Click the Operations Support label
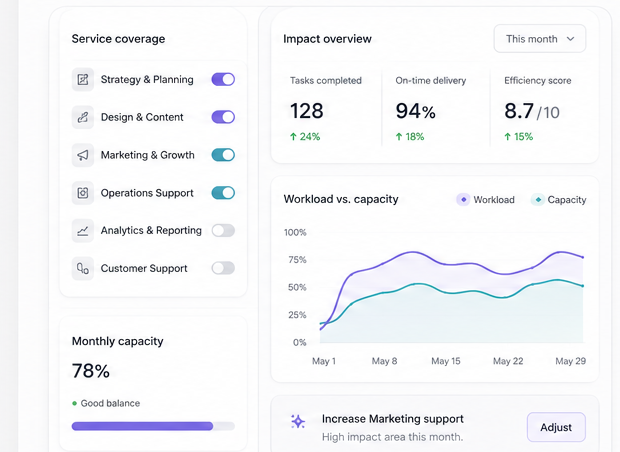The width and height of the screenshot is (620, 452). (x=147, y=193)
